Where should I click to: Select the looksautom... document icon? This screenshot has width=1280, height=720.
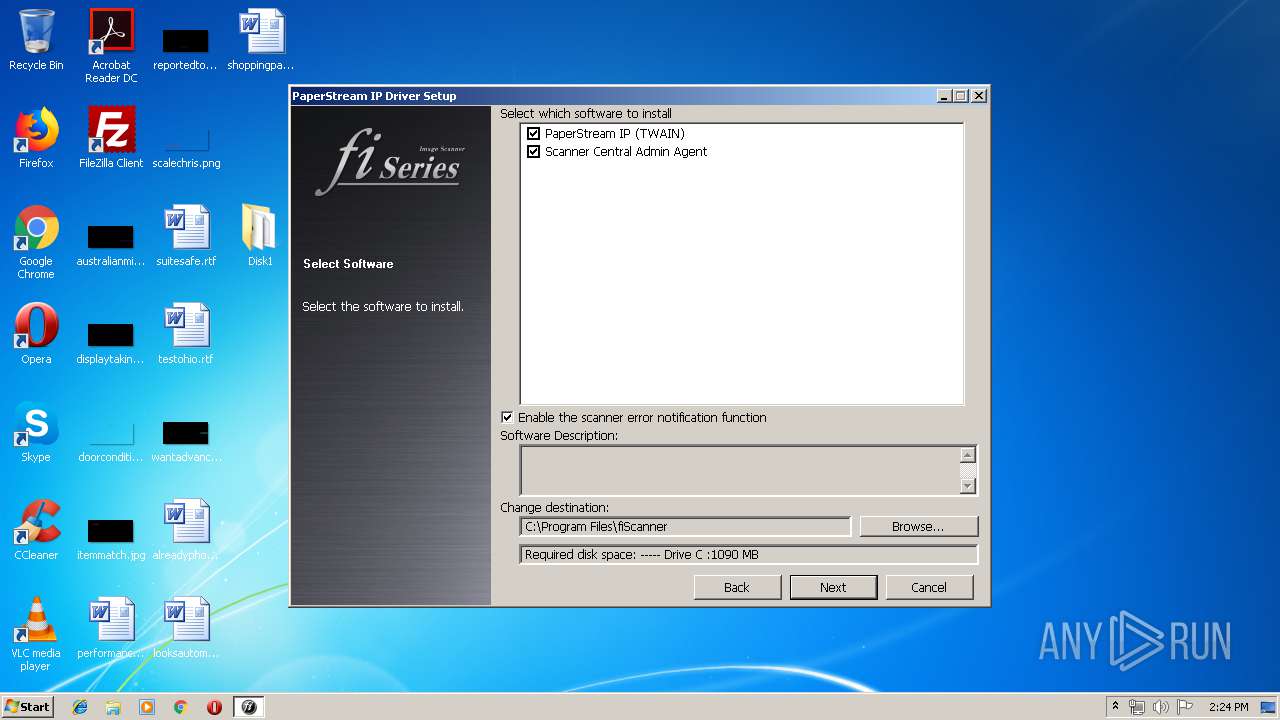point(186,628)
